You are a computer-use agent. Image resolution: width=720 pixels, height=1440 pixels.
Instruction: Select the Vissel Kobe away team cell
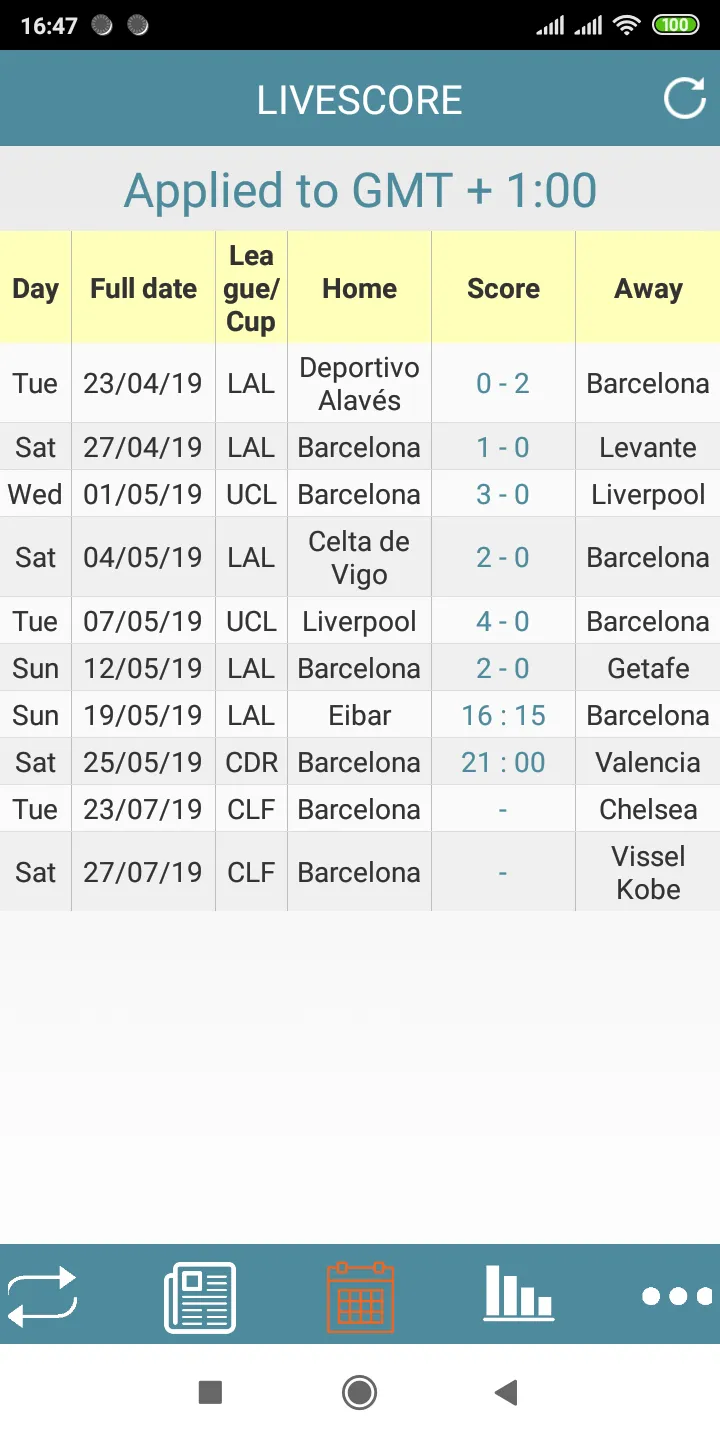coord(648,872)
